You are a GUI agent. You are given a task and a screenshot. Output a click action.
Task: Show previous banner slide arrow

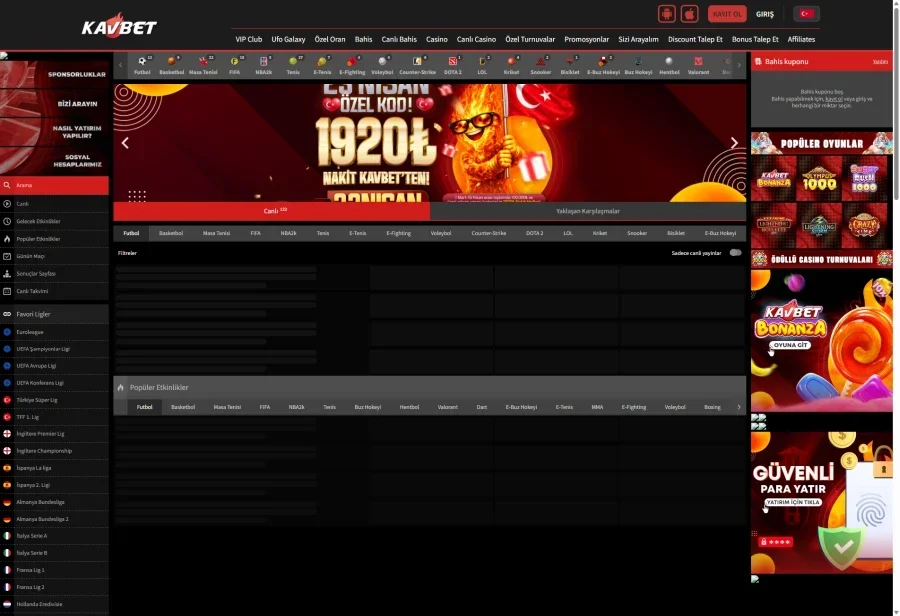(125, 143)
